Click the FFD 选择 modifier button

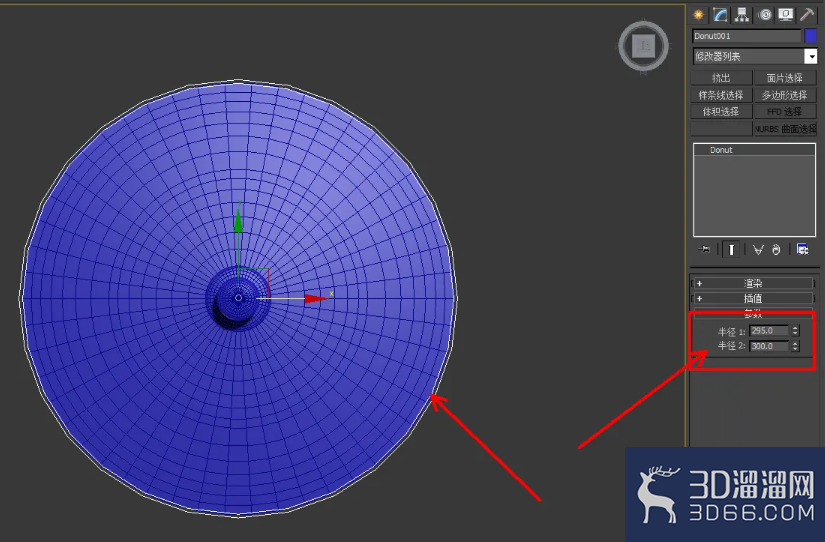click(x=784, y=112)
